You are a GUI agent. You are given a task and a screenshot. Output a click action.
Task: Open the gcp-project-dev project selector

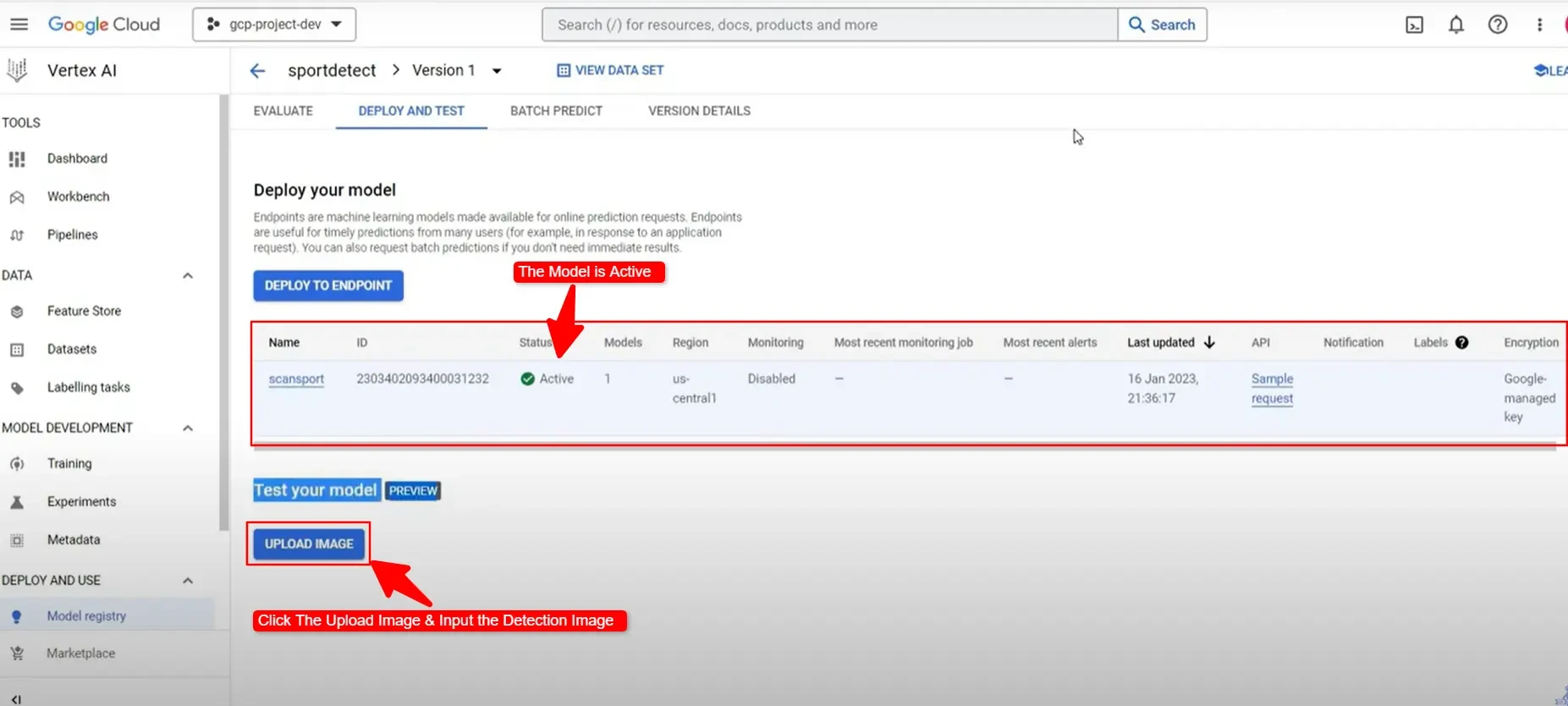(274, 25)
